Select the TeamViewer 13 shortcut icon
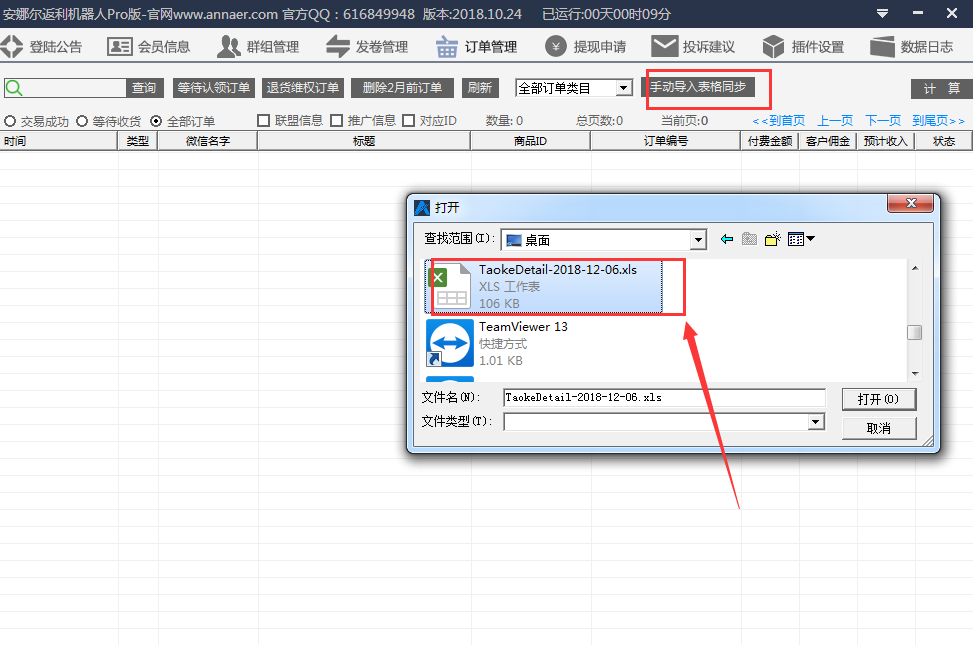973x645 pixels. click(450, 343)
